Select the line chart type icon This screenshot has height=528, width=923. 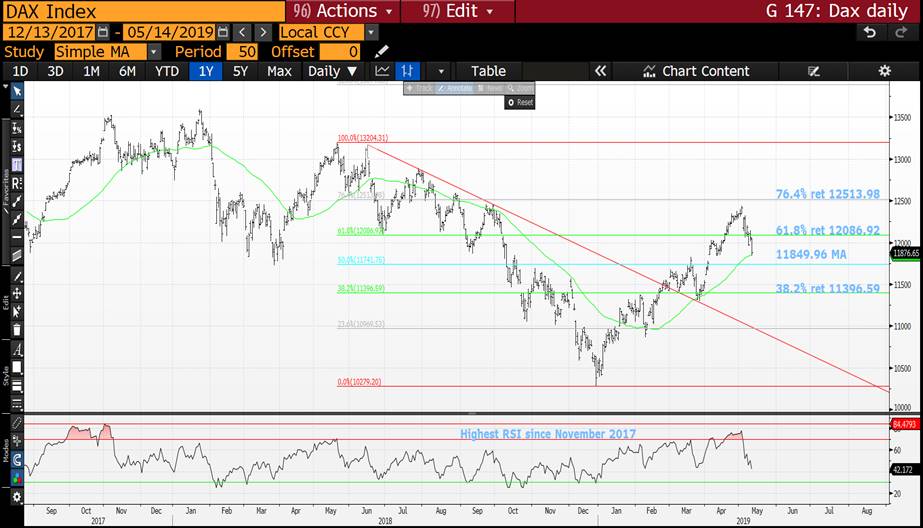tap(382, 71)
